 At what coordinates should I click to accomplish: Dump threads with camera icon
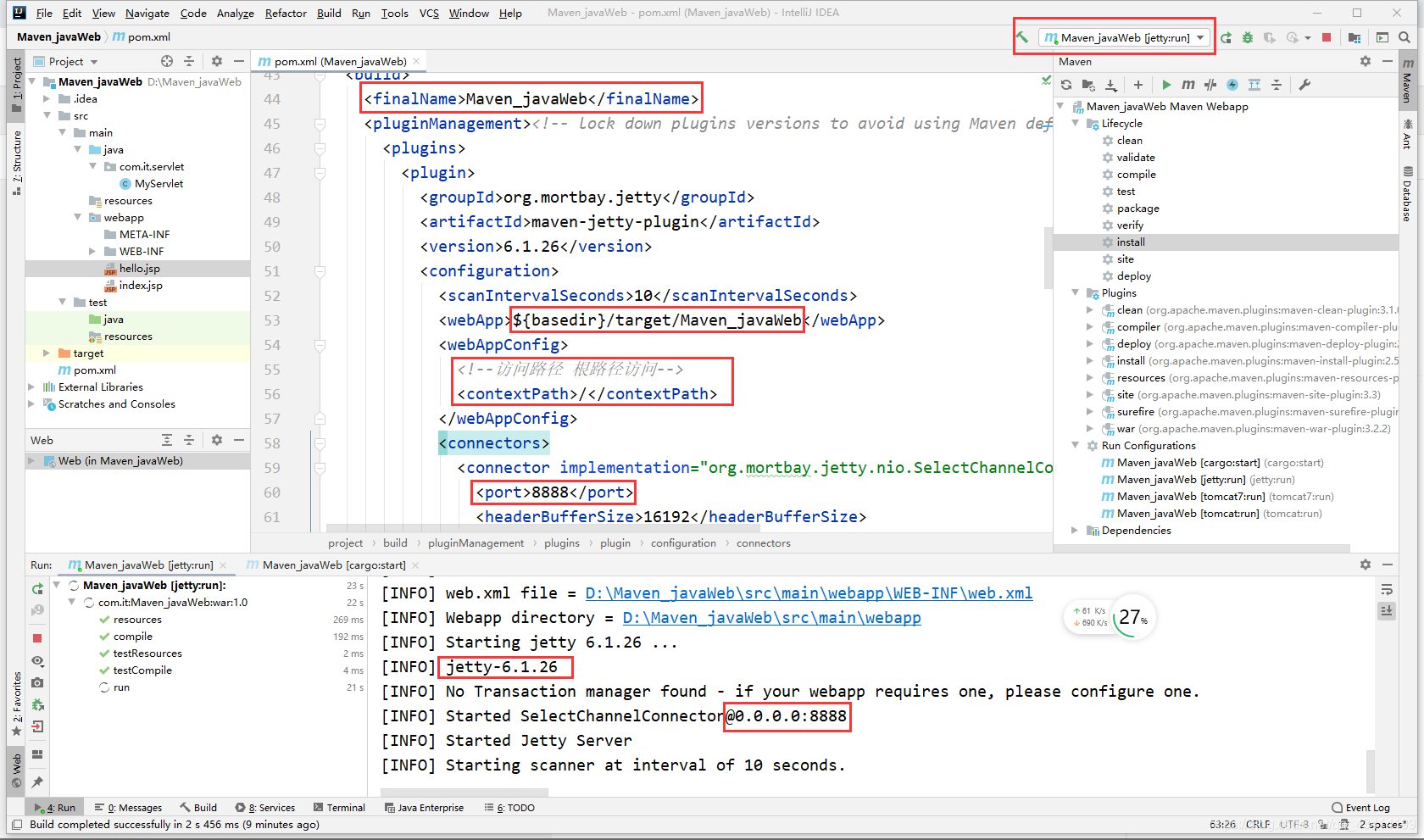coord(37,682)
